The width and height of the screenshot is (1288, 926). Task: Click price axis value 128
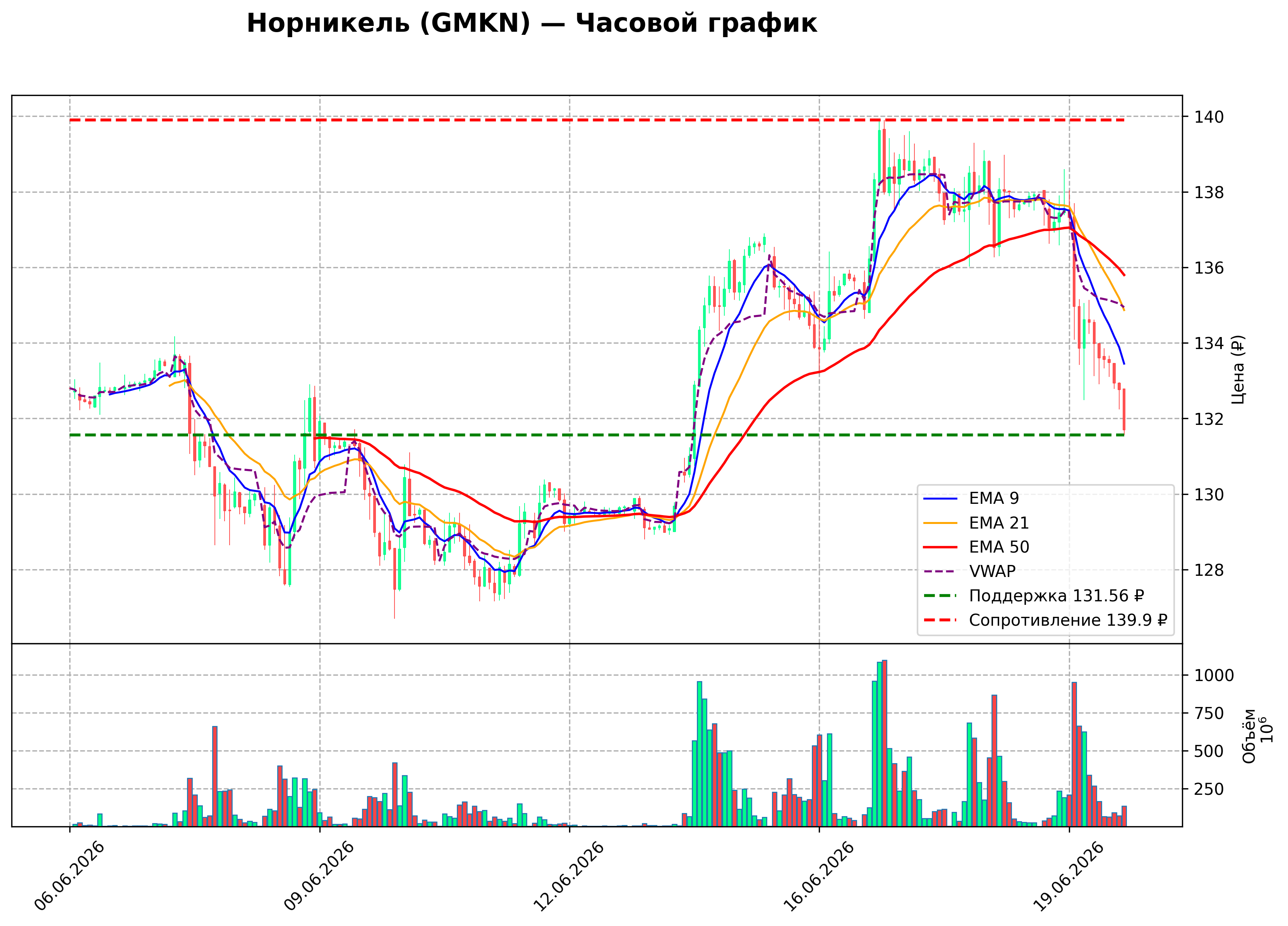click(x=1209, y=570)
